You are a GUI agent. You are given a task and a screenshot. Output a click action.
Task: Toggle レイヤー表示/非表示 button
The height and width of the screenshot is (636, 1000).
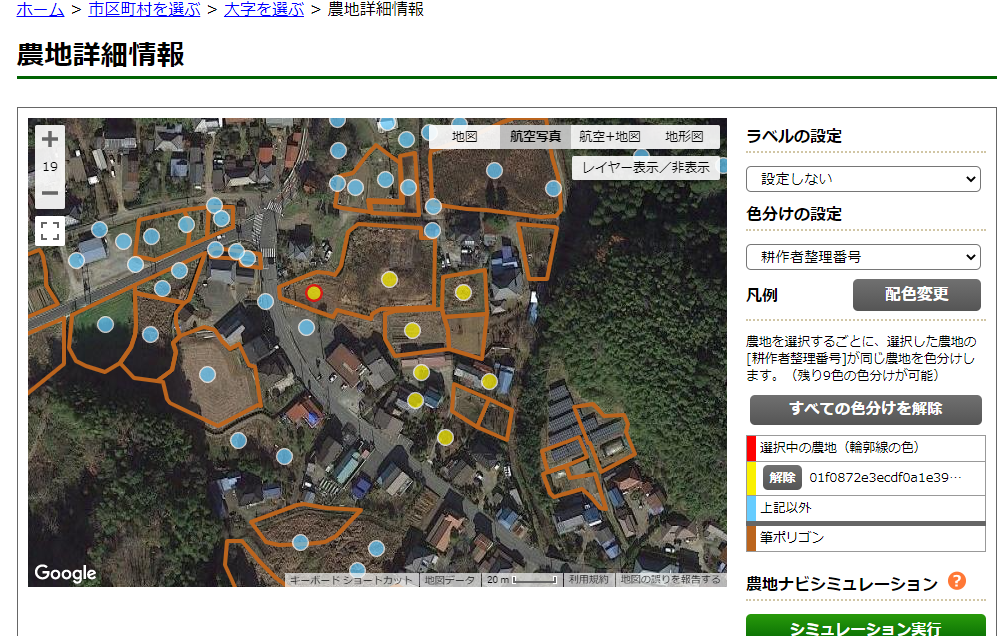[645, 168]
